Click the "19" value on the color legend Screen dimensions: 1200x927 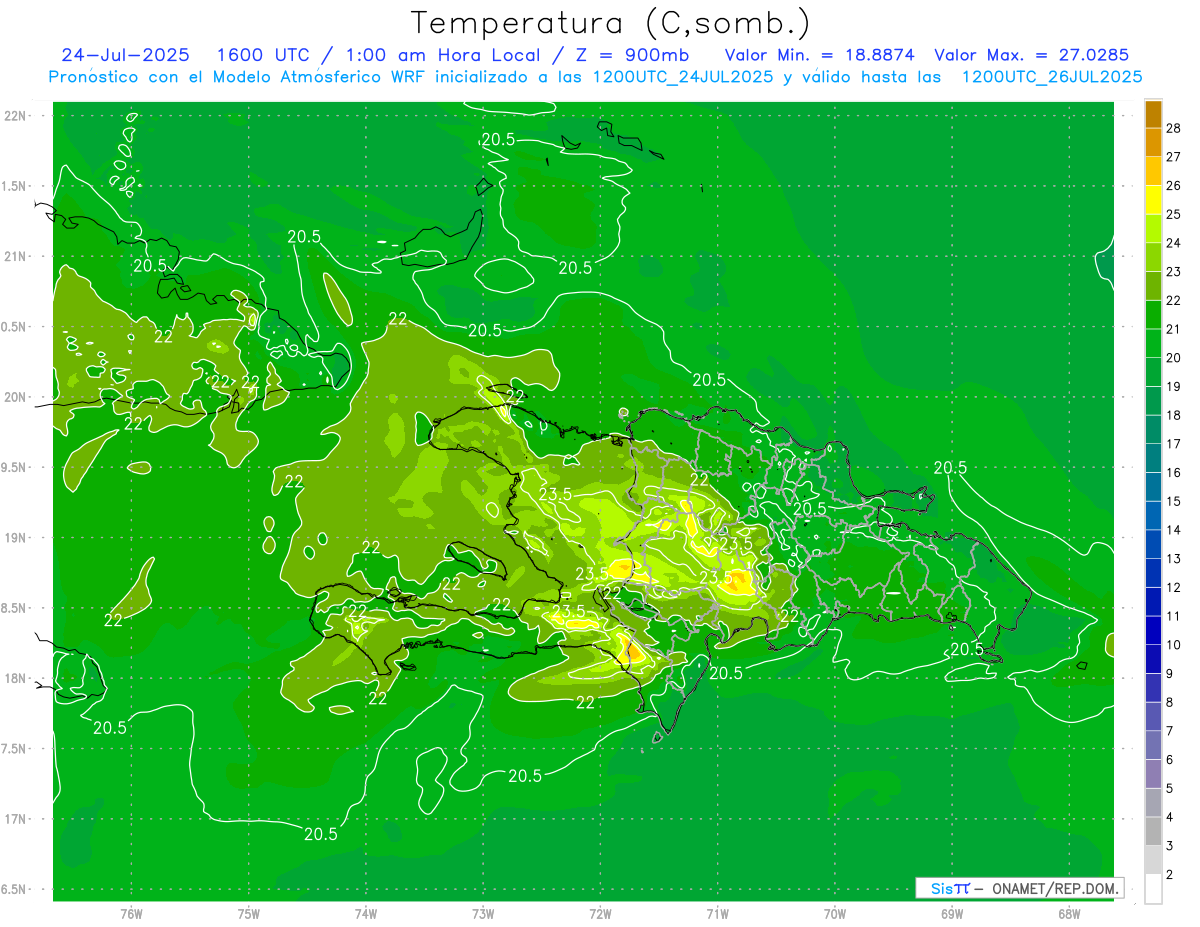tap(1174, 386)
